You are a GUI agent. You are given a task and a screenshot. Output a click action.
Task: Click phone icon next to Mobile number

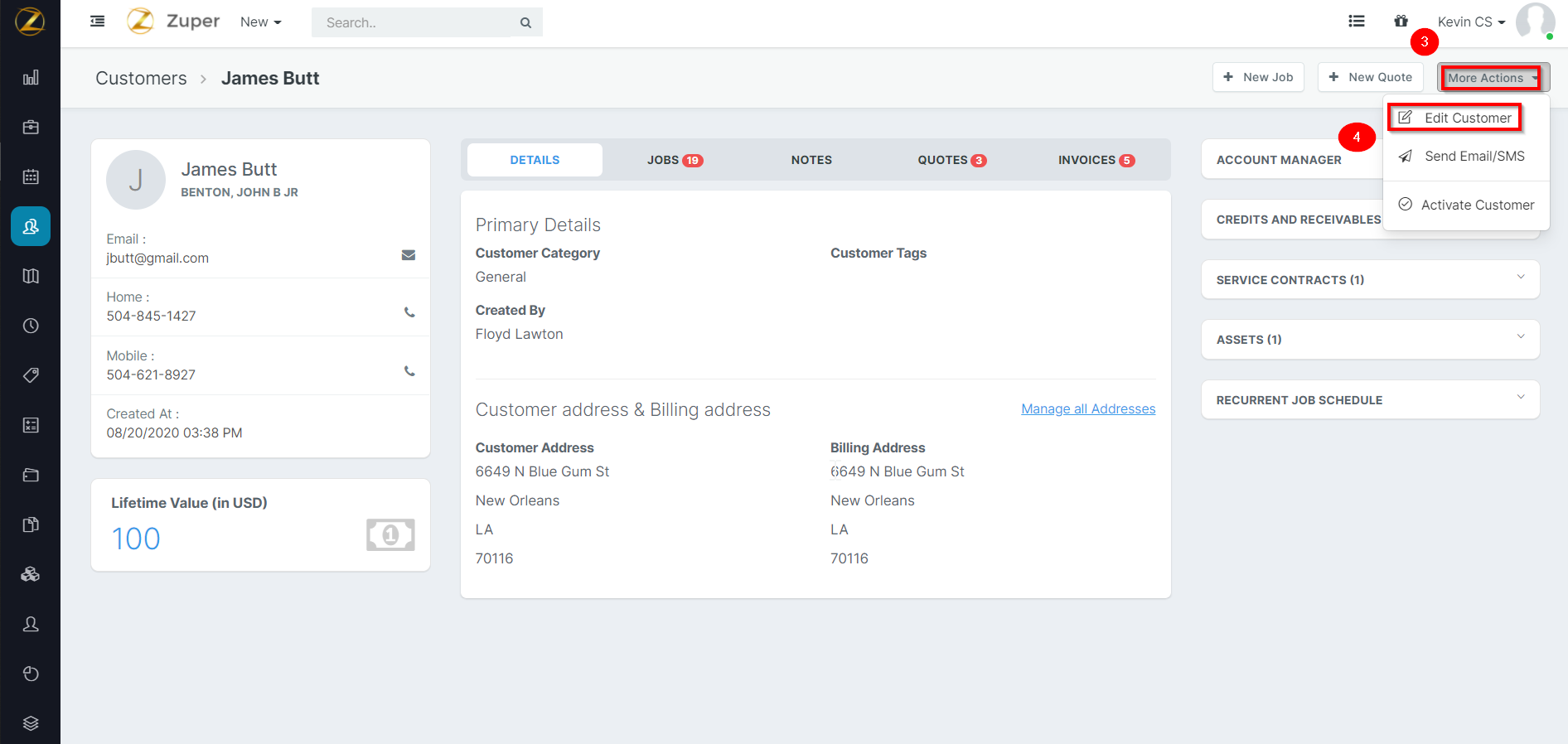409,371
